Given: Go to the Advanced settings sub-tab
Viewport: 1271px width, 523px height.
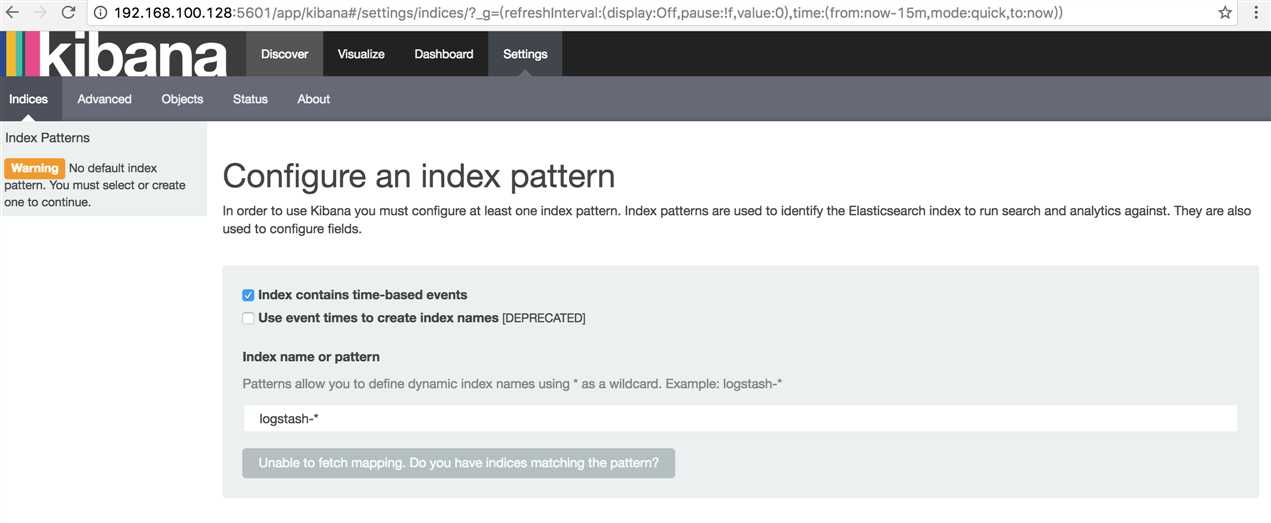Looking at the screenshot, I should coord(104,99).
